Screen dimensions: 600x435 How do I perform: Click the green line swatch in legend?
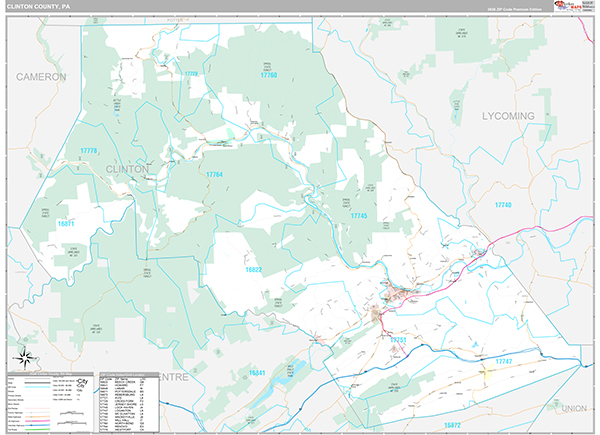click(x=38, y=430)
